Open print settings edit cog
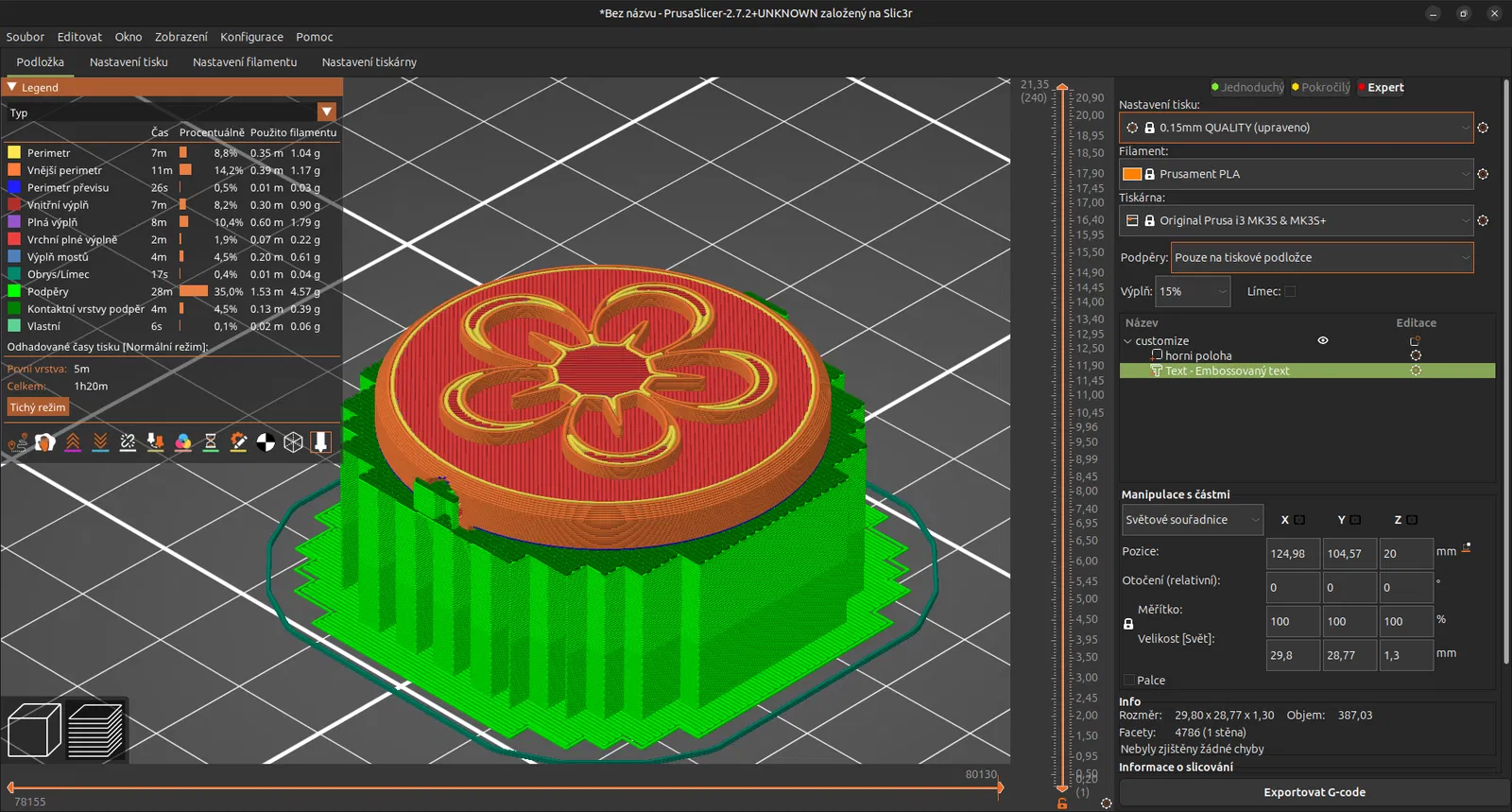This screenshot has width=1512, height=812. coord(1483,128)
